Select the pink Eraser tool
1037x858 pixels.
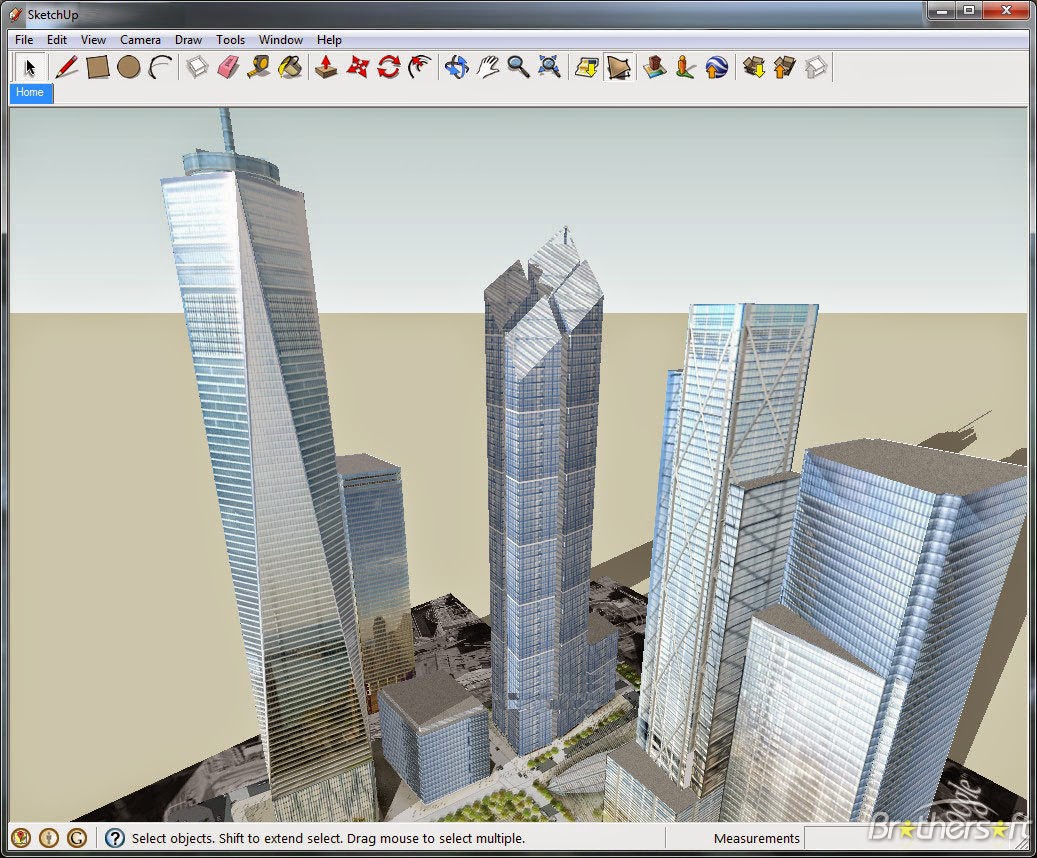[228, 67]
